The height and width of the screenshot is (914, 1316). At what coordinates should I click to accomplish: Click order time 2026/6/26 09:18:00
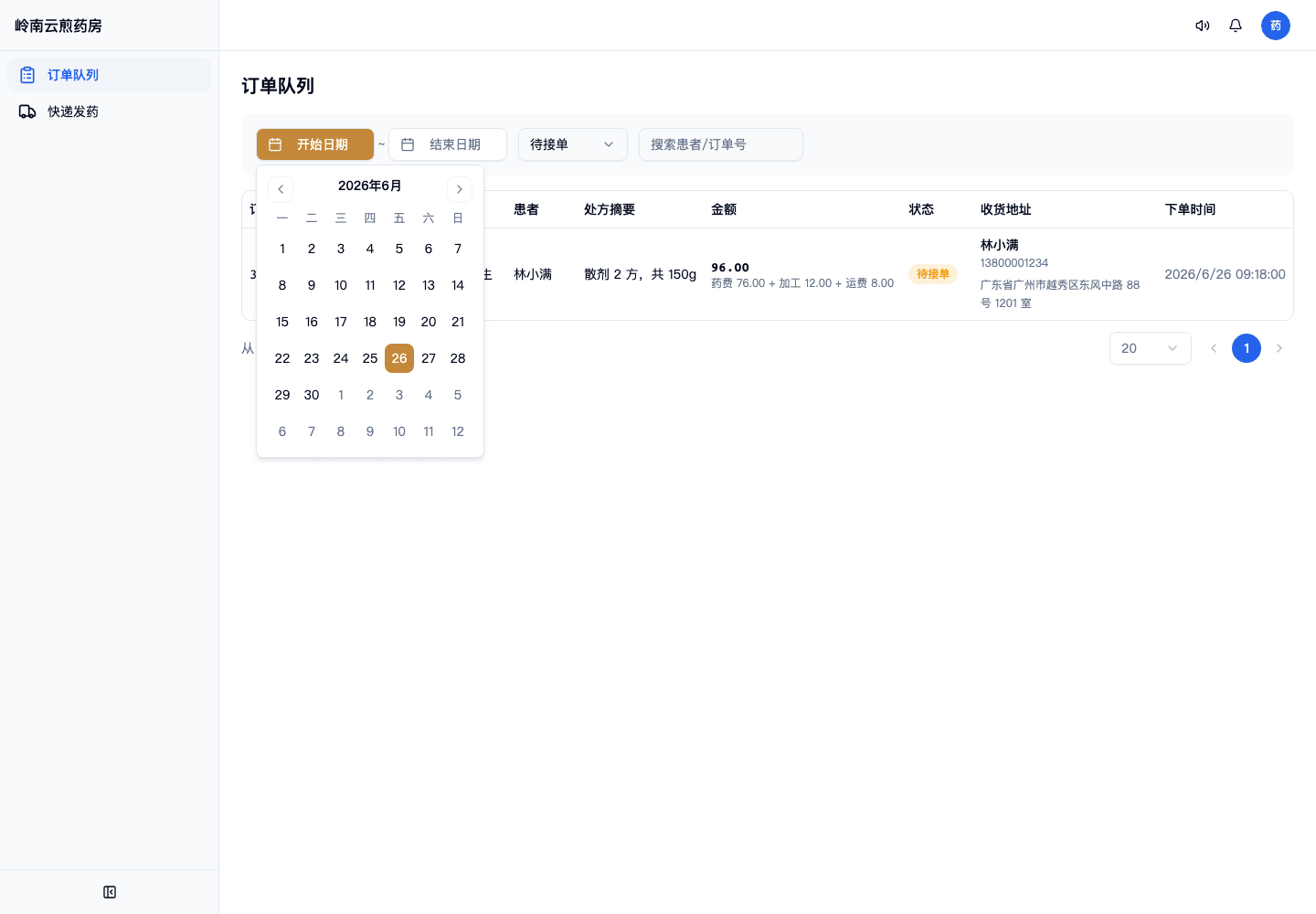pyautogui.click(x=1225, y=274)
